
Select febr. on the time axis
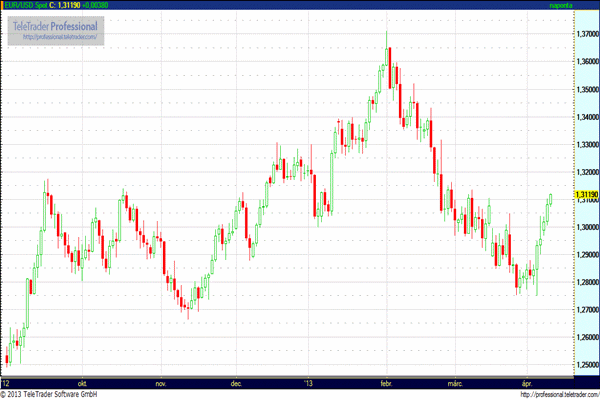pos(387,383)
